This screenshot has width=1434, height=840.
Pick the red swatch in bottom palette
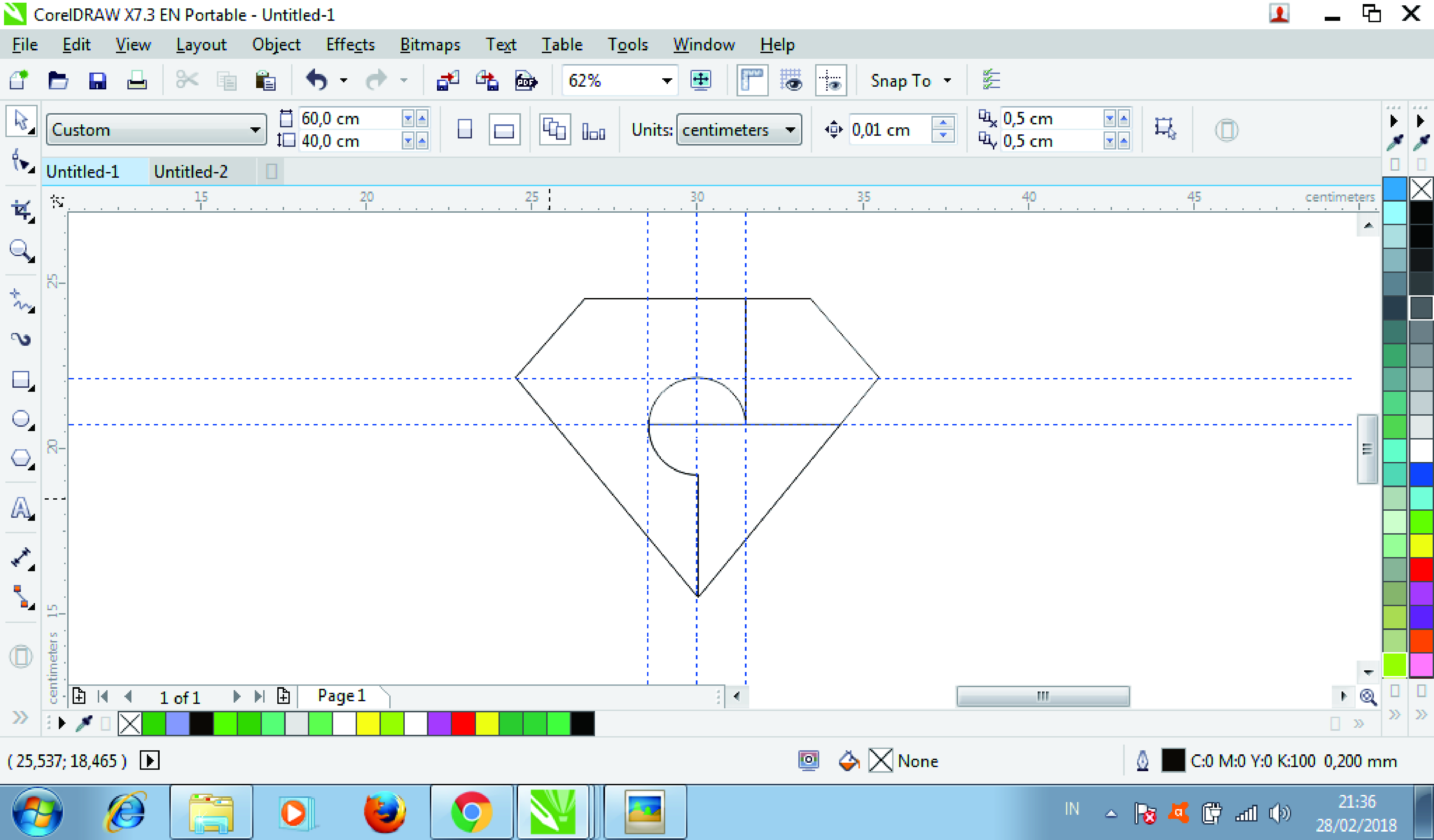(x=463, y=723)
